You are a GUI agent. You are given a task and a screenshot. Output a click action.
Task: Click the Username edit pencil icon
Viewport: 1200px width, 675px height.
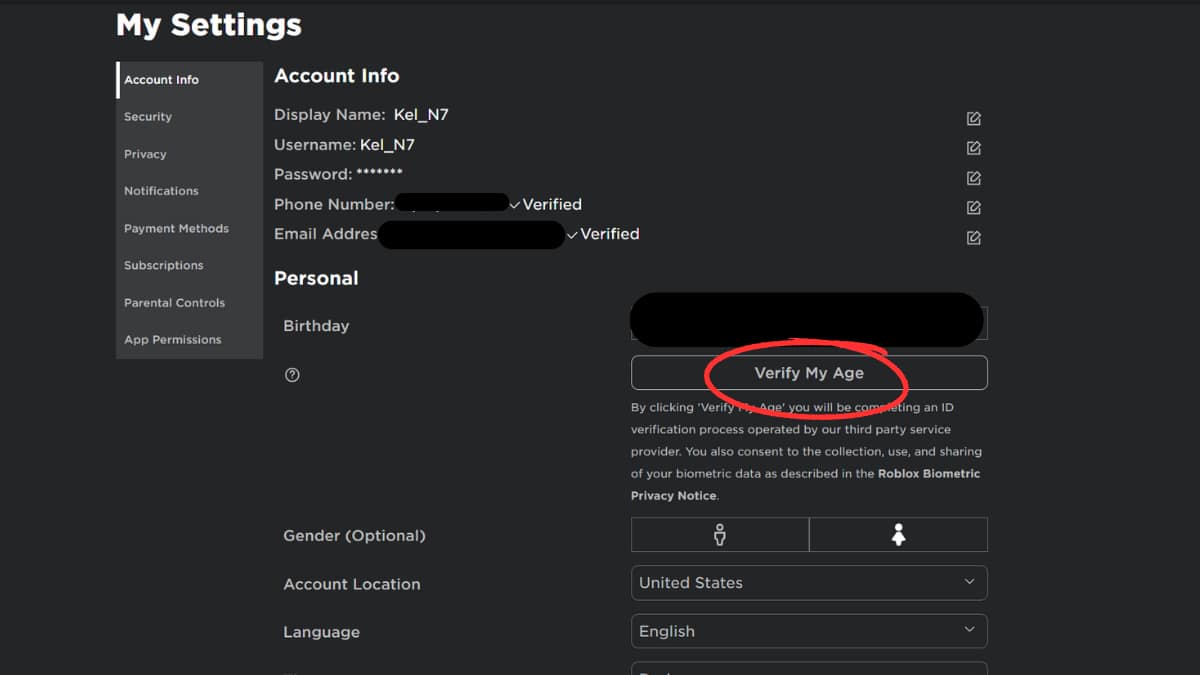pyautogui.click(x=973, y=148)
